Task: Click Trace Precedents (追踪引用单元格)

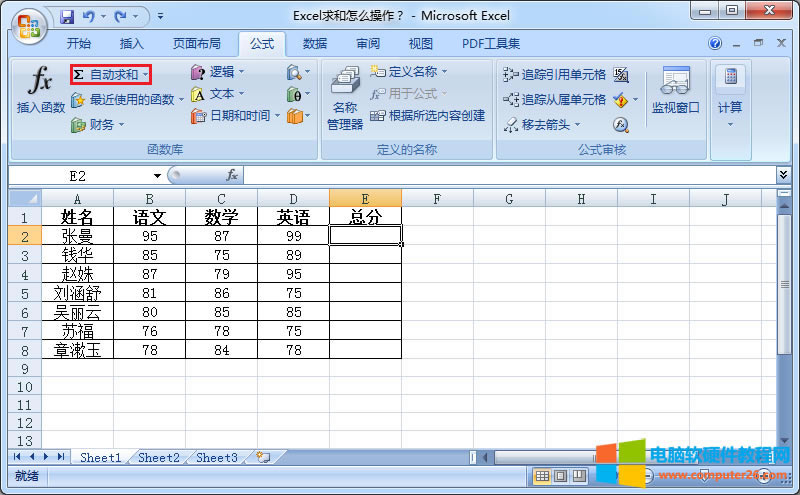Action: pos(555,74)
